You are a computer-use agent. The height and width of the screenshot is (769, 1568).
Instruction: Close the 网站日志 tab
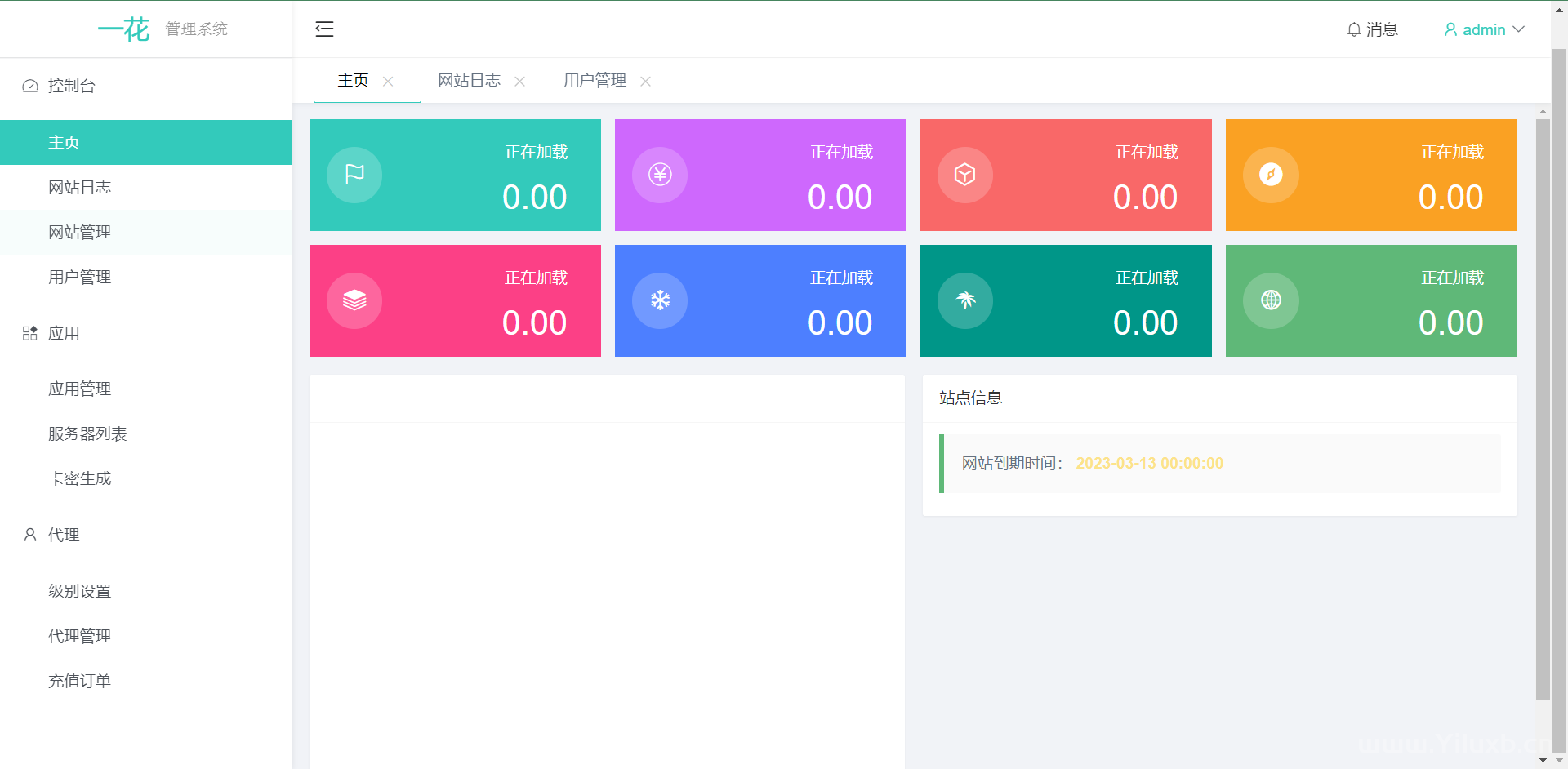coord(519,81)
